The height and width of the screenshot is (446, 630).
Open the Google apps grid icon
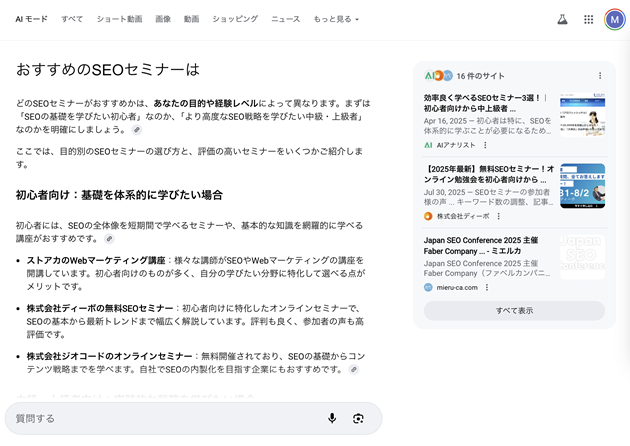coord(589,19)
